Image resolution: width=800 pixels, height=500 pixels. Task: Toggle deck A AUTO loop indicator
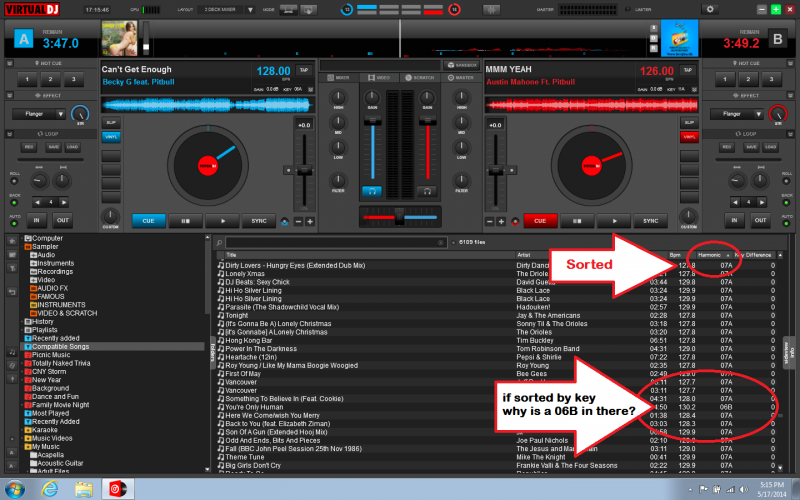pos(14,223)
